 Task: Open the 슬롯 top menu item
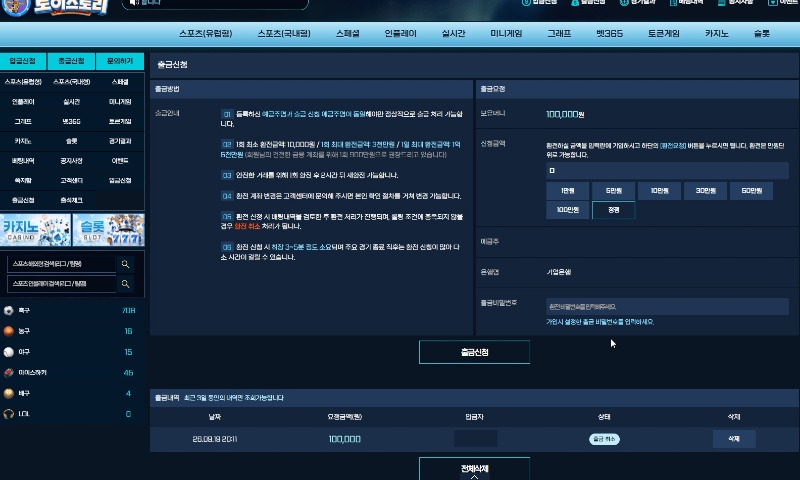(x=762, y=34)
